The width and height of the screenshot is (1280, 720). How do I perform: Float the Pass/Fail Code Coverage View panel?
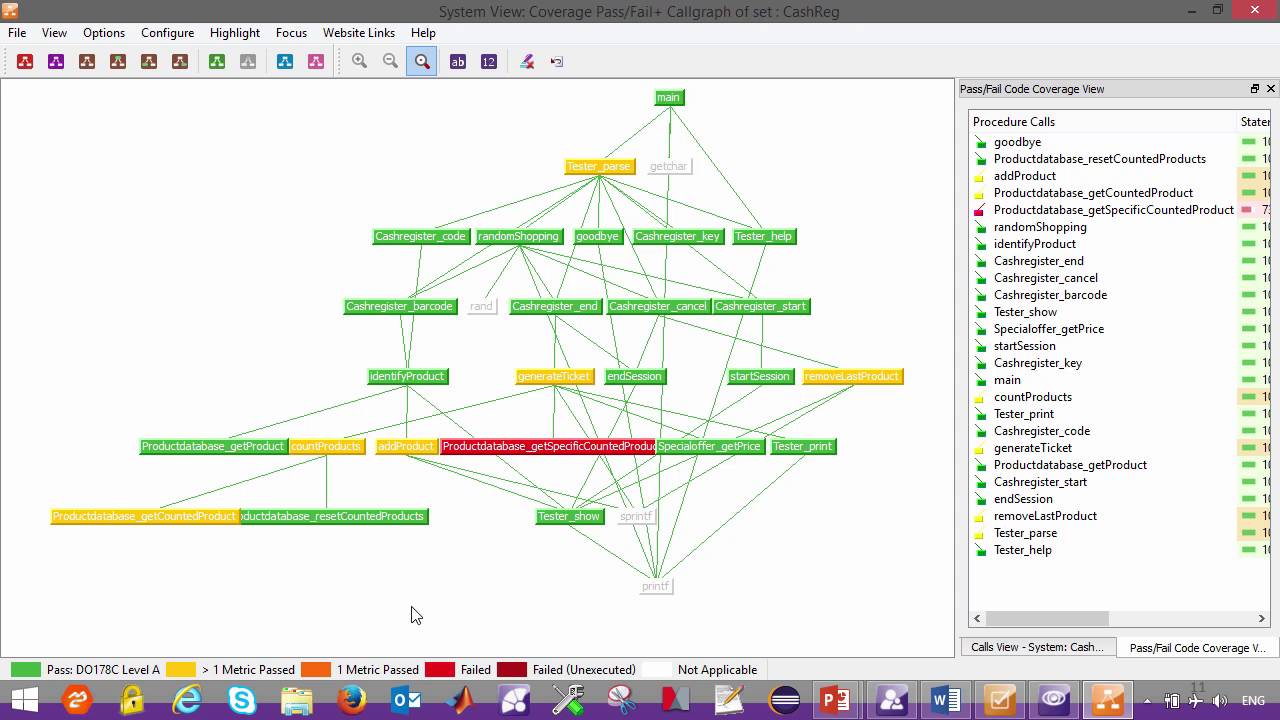(x=1255, y=89)
